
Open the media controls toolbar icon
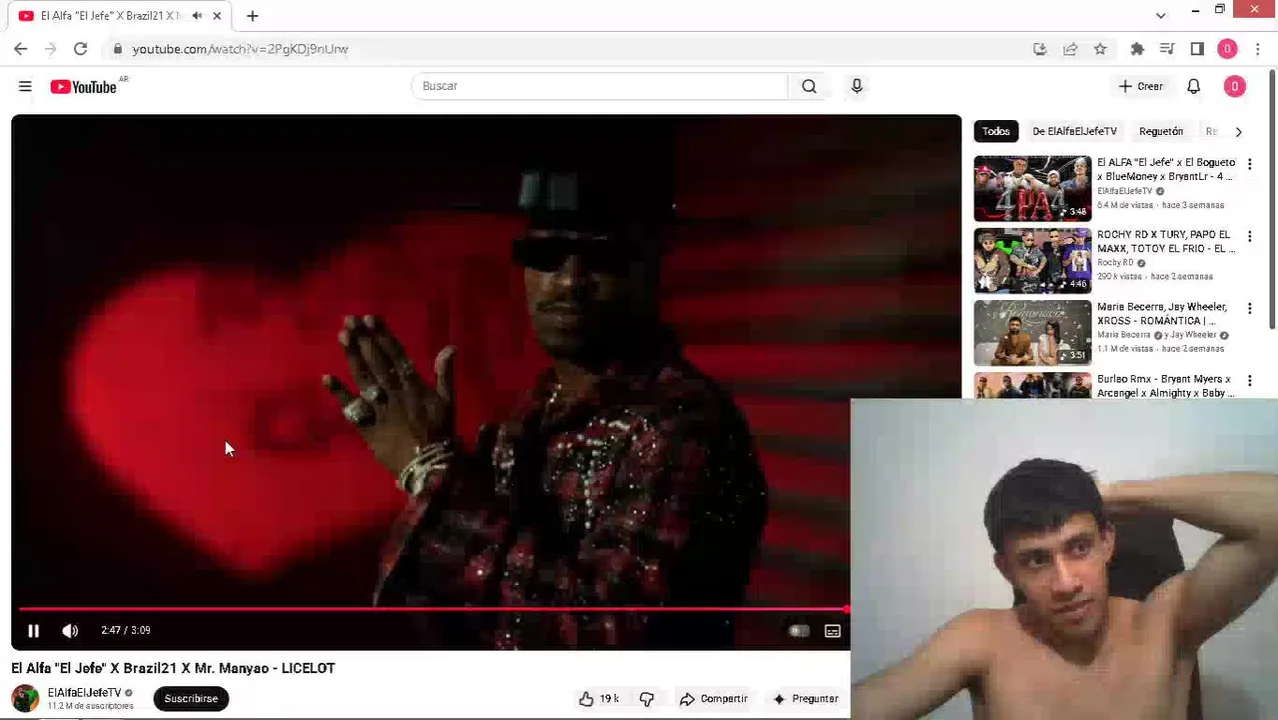(1167, 49)
